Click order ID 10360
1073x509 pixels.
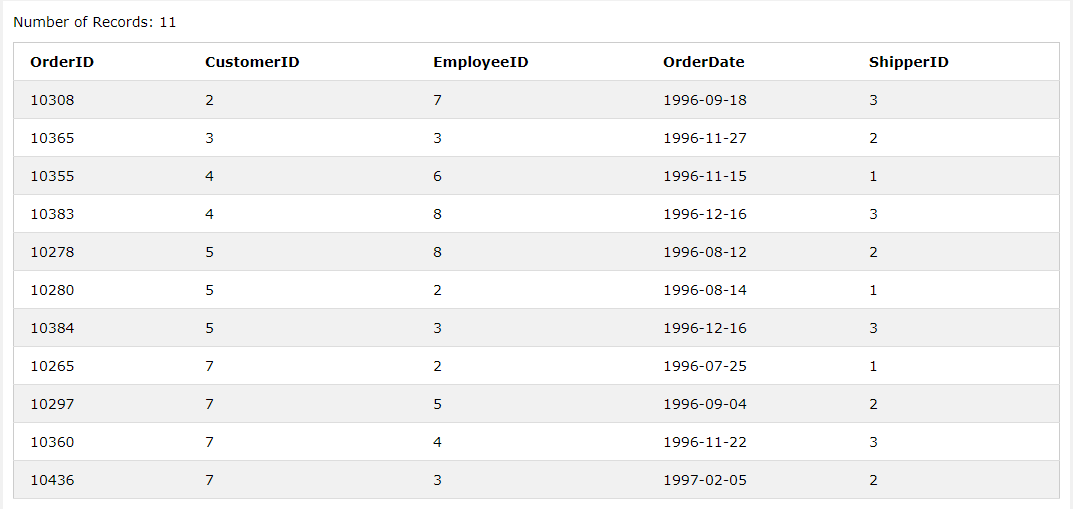pos(52,442)
